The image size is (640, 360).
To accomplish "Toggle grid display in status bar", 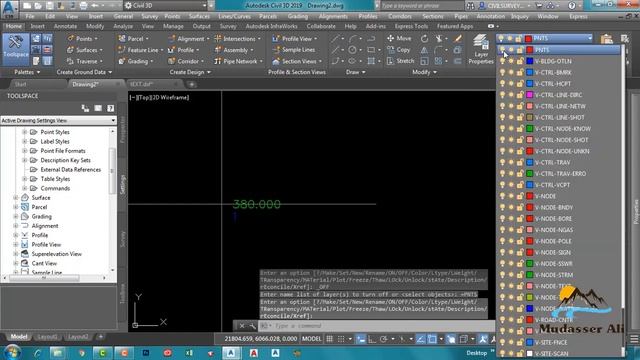I will click(x=329, y=339).
